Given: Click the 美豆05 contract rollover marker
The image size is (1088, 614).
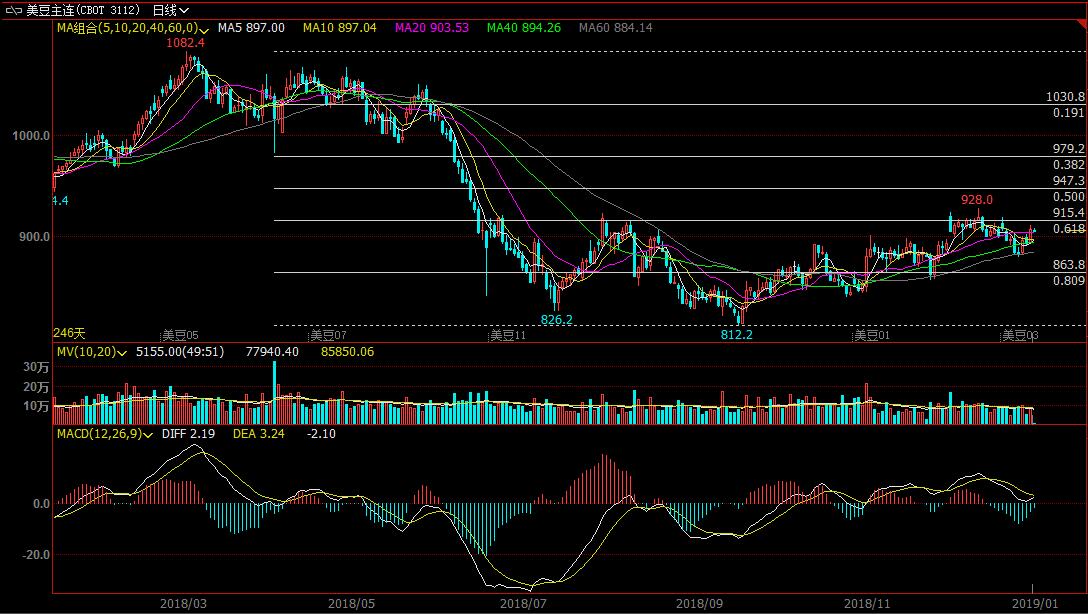Looking at the screenshot, I should (180, 335).
